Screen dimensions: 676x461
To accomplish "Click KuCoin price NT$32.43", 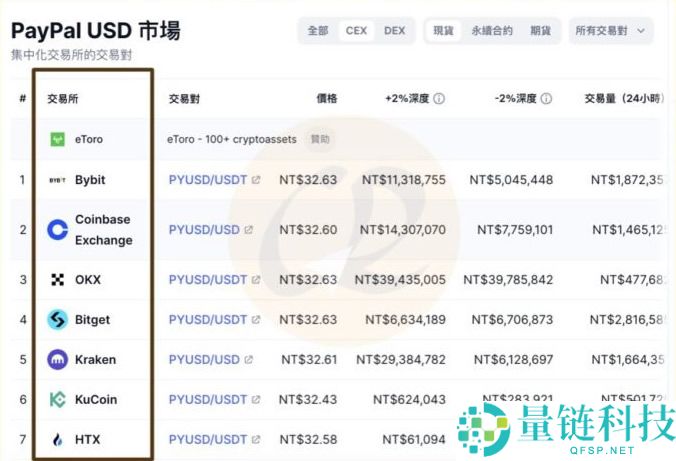I will [308, 400].
